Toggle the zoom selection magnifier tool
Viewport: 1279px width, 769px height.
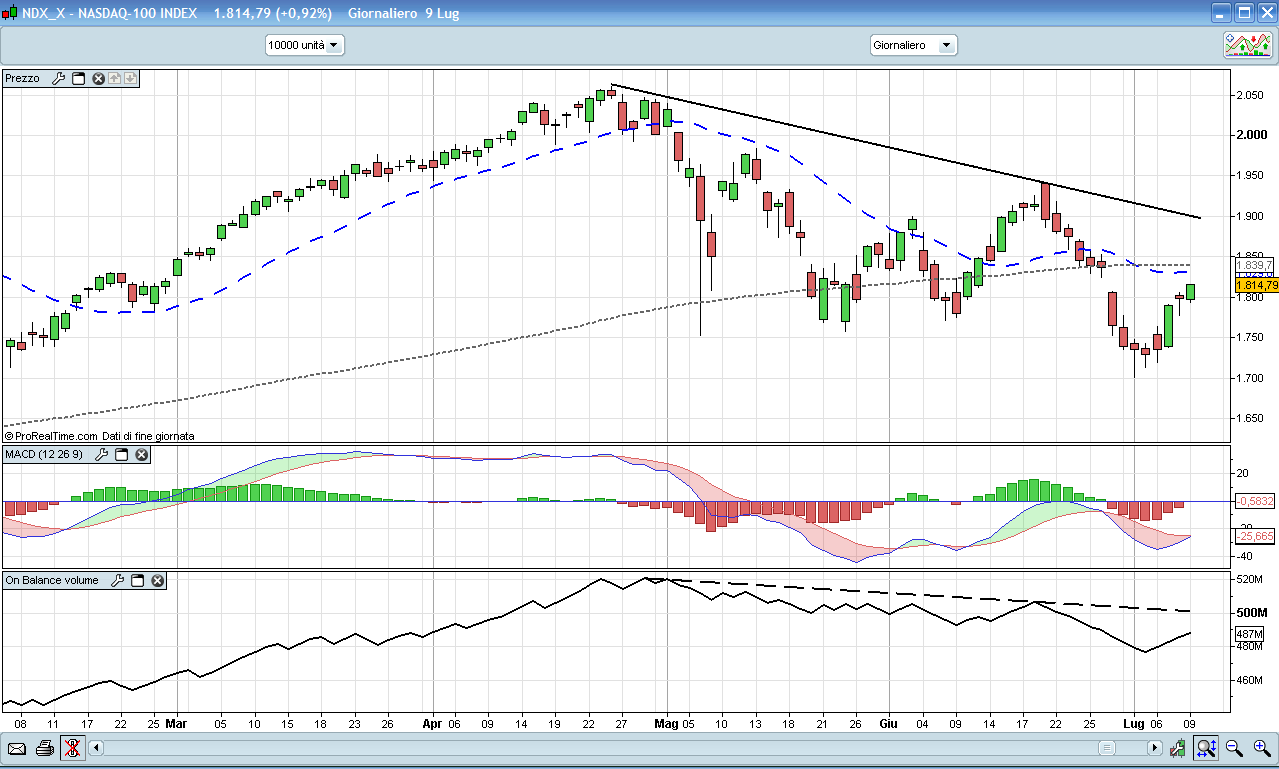tap(1206, 747)
